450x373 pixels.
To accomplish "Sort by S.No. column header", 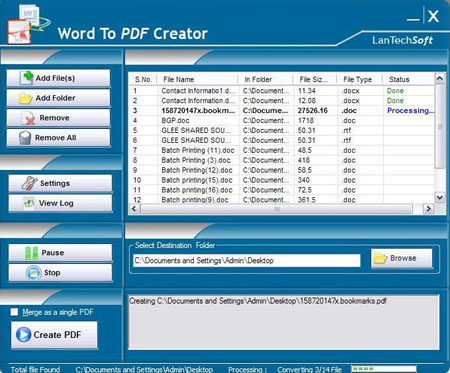I will point(143,80).
